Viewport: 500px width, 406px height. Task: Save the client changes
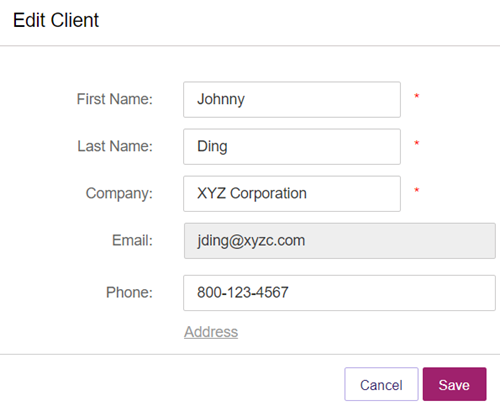pyautogui.click(x=454, y=384)
